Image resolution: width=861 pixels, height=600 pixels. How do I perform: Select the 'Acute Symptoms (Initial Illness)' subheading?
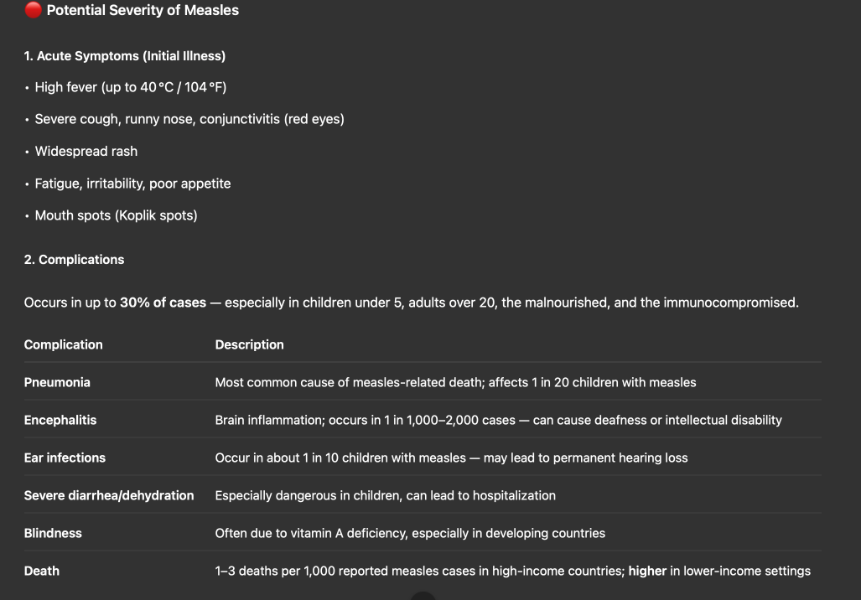point(124,56)
